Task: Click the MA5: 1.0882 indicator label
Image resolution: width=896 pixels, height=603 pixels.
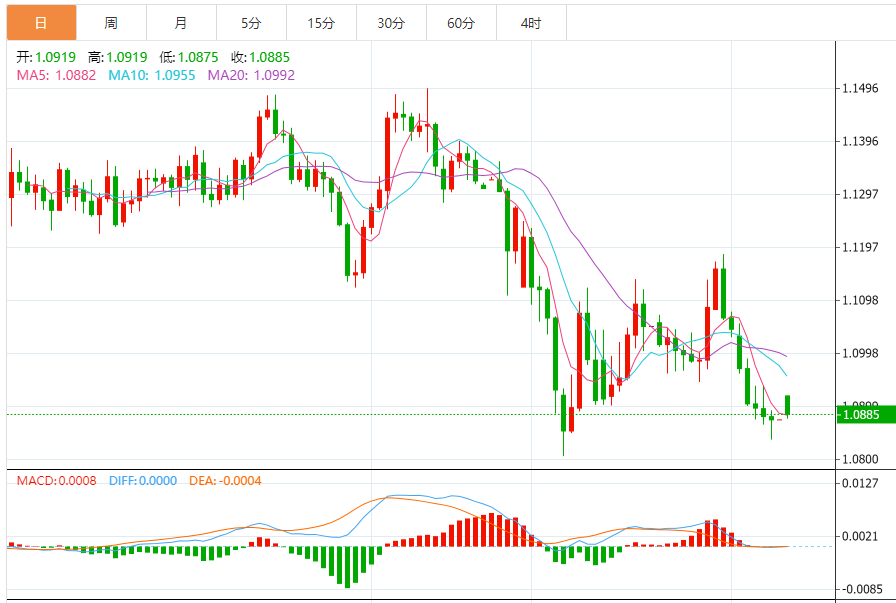Action: 56,75
